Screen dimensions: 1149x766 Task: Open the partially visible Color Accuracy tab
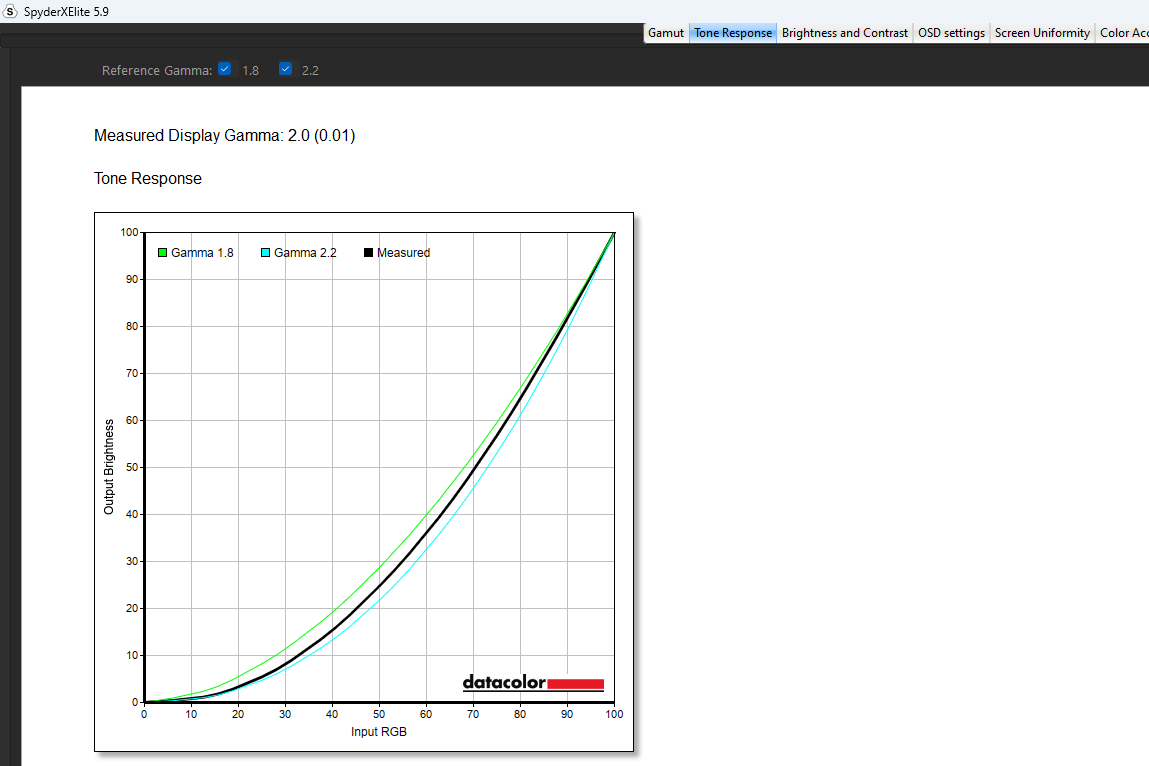(x=1123, y=33)
